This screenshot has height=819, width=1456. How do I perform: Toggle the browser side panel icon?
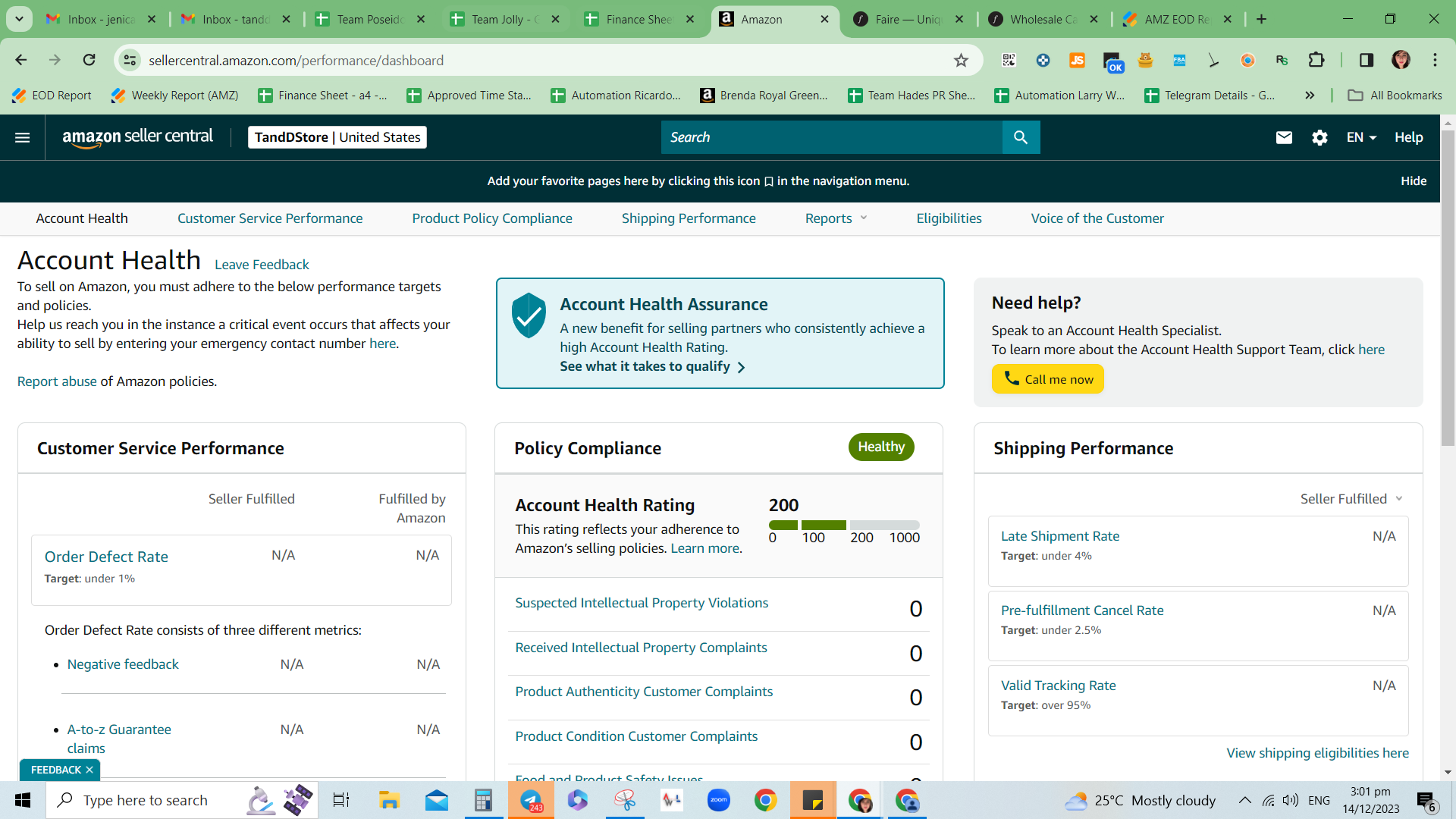point(1366,60)
